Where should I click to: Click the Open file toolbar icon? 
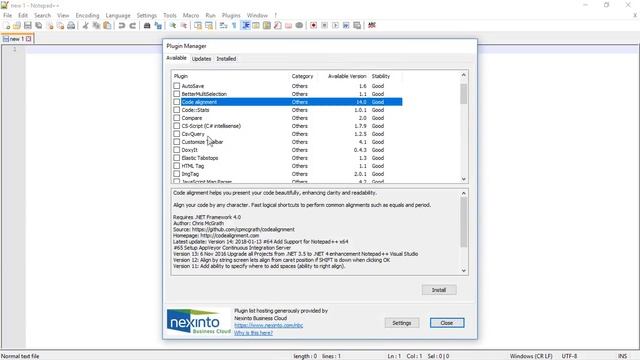[17, 26]
